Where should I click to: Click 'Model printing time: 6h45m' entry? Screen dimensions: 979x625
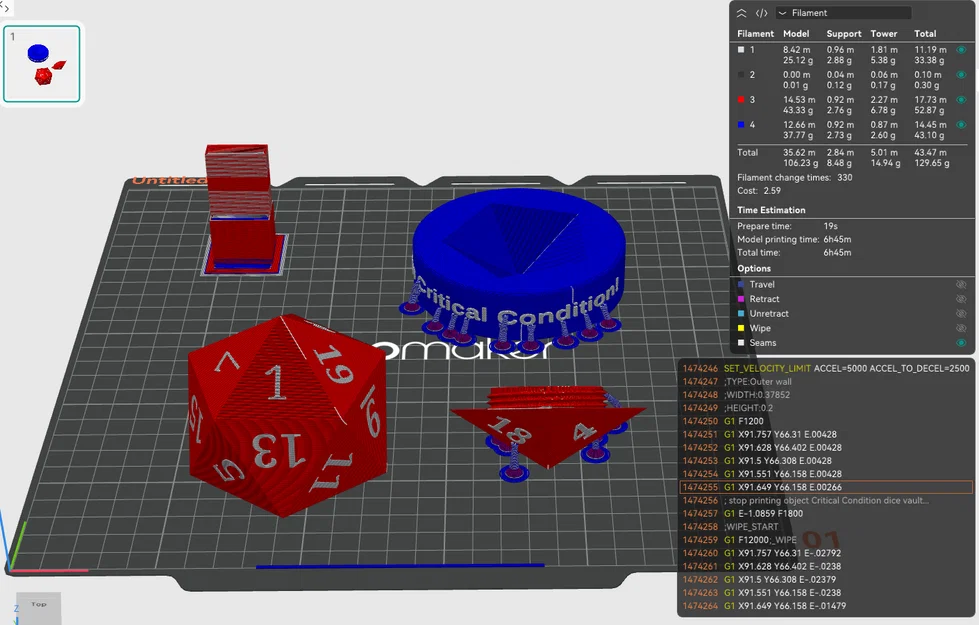tap(794, 239)
